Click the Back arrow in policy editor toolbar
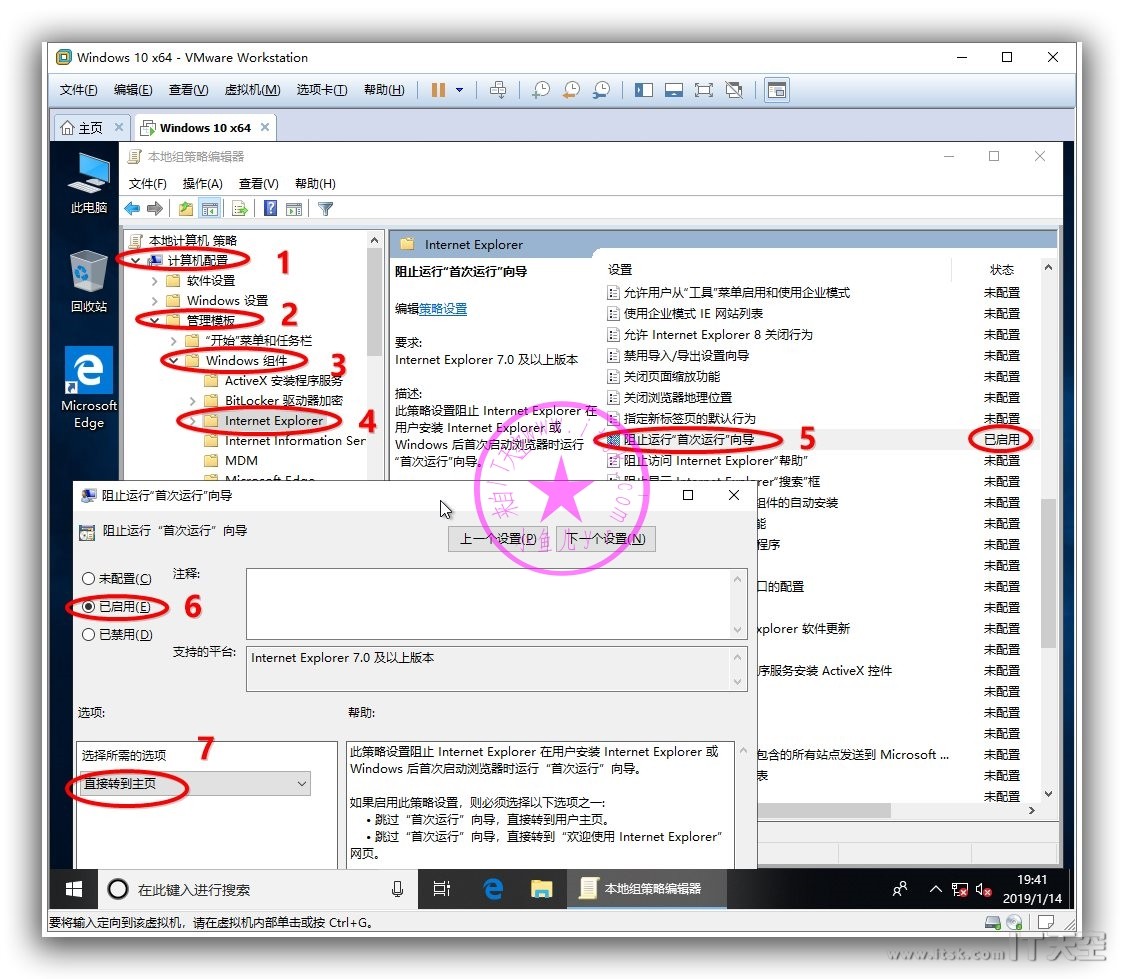Image resolution: width=1124 pixels, height=979 pixels. pyautogui.click(x=132, y=209)
